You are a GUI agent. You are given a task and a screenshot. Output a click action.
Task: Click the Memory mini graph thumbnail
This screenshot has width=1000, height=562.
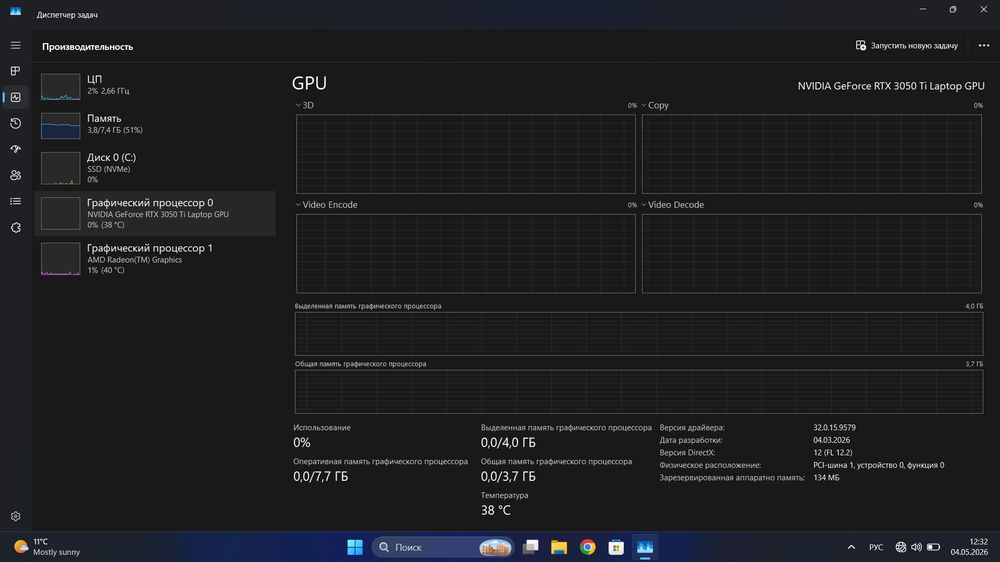point(61,126)
